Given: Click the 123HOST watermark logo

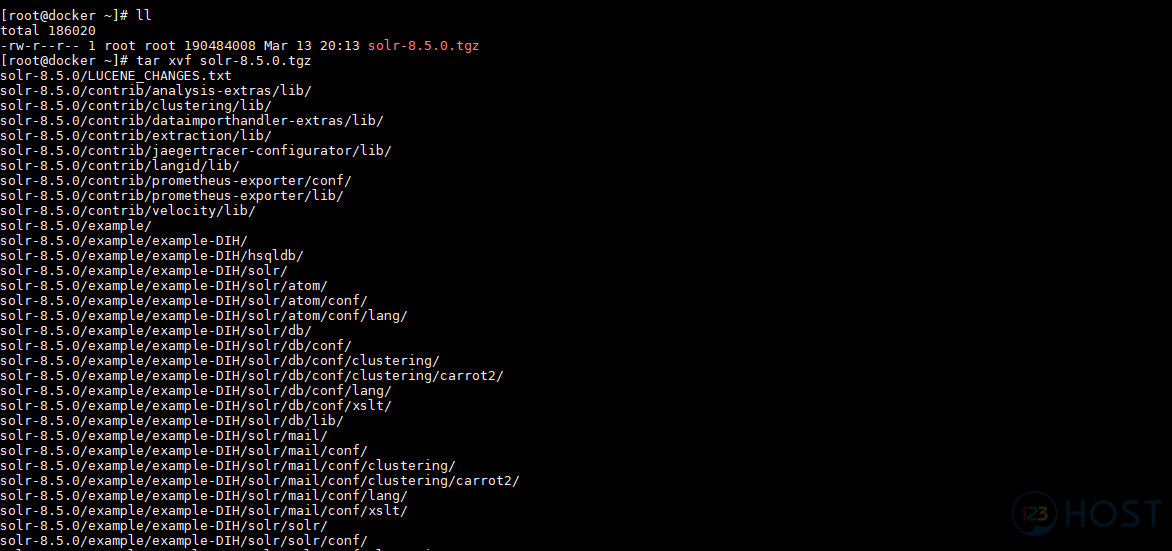Looking at the screenshot, I should coord(1087,514).
